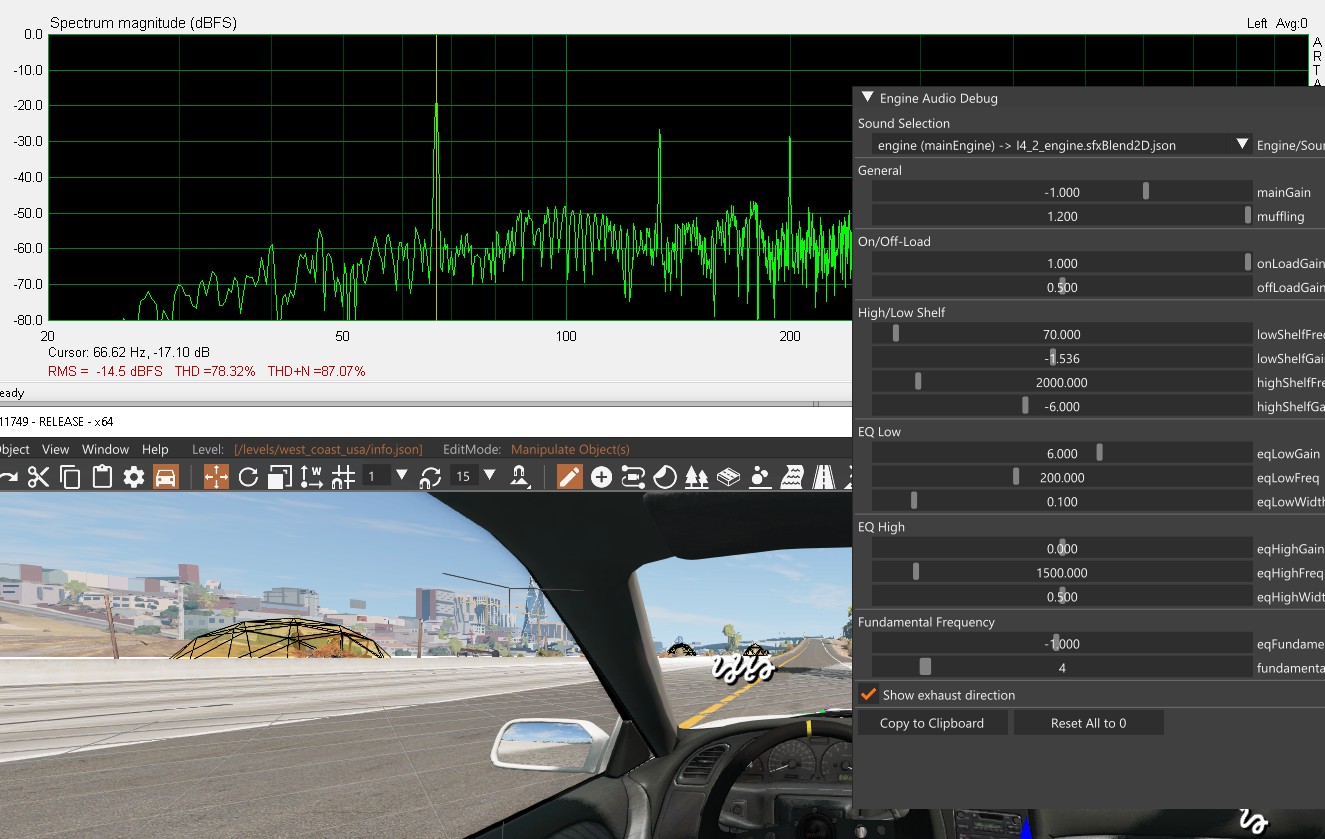Toggle the grid snapping icon
This screenshot has height=839, width=1325.
pyautogui.click(x=343, y=477)
